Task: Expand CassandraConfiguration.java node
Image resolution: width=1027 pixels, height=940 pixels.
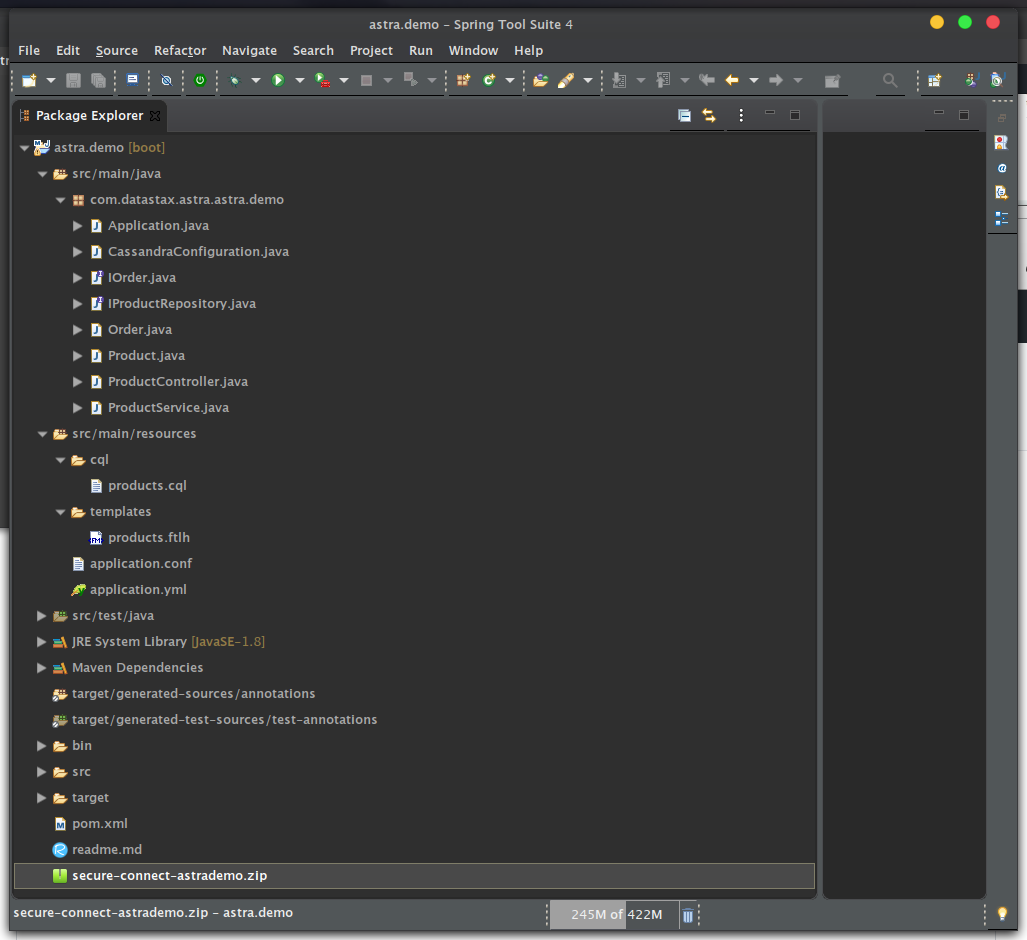Action: (x=77, y=252)
